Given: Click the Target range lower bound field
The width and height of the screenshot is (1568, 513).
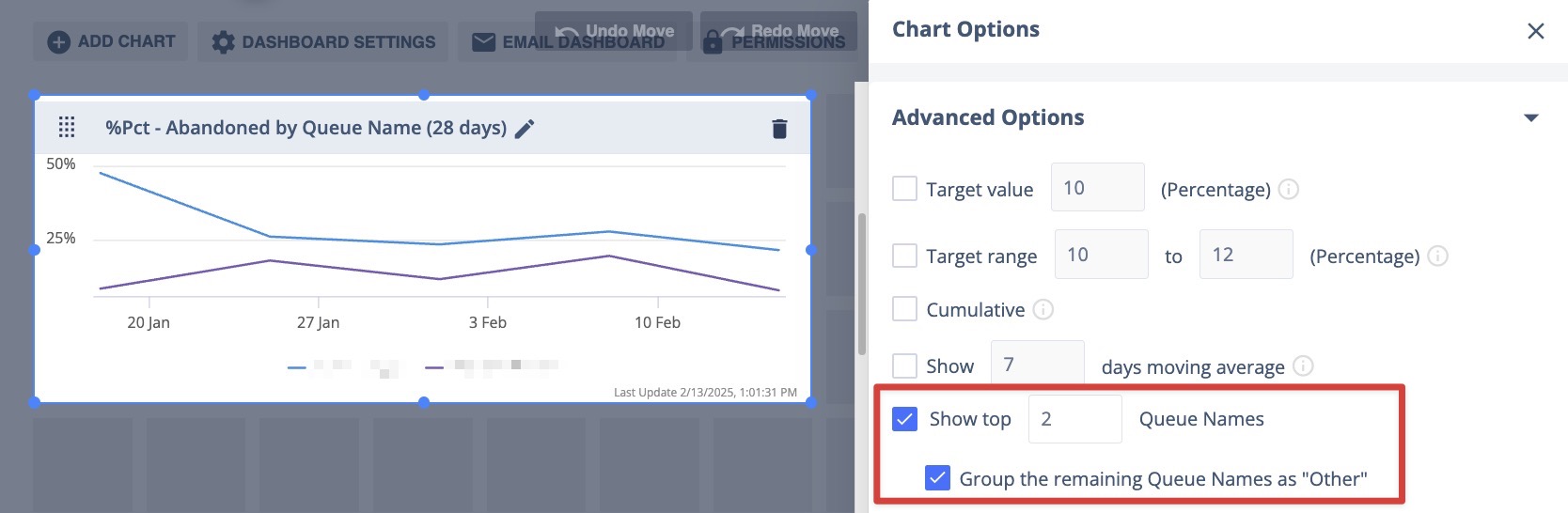Looking at the screenshot, I should 1101,254.
